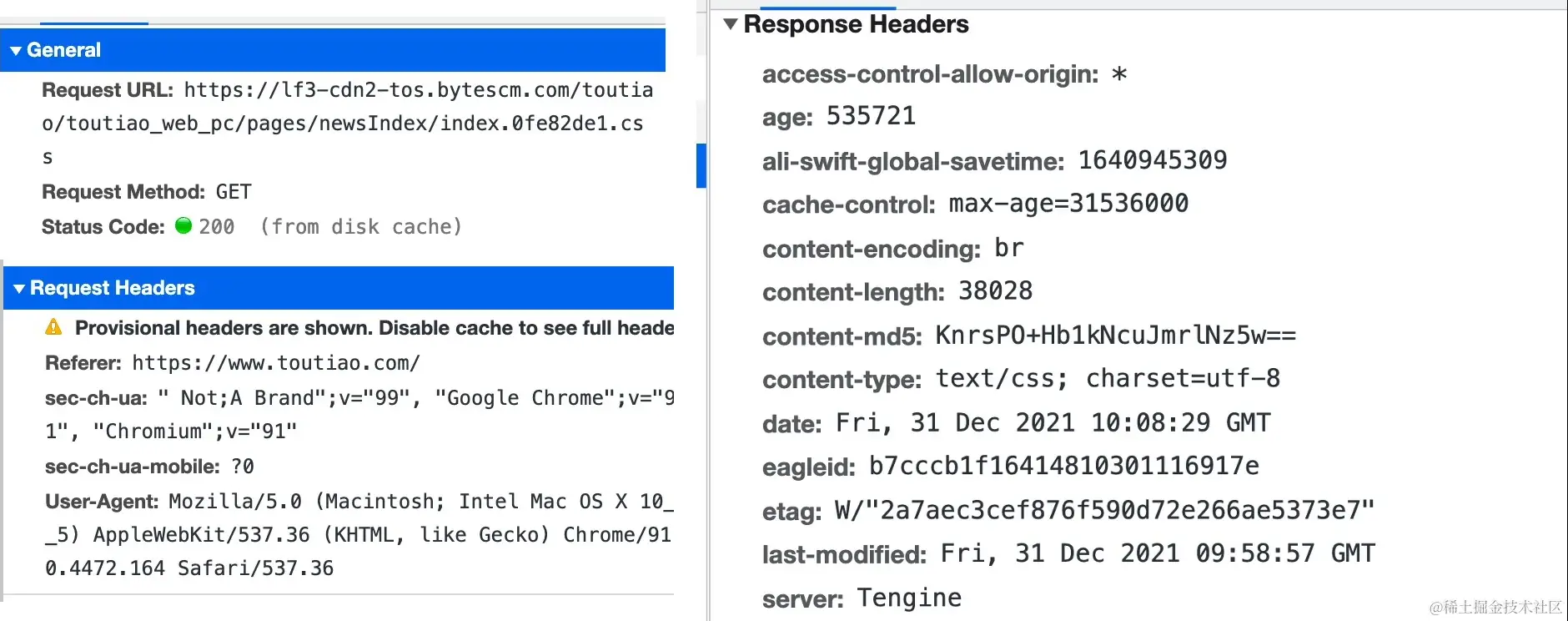This screenshot has height=621, width=1568.
Task: Select the server Tengine value
Action: point(909,598)
